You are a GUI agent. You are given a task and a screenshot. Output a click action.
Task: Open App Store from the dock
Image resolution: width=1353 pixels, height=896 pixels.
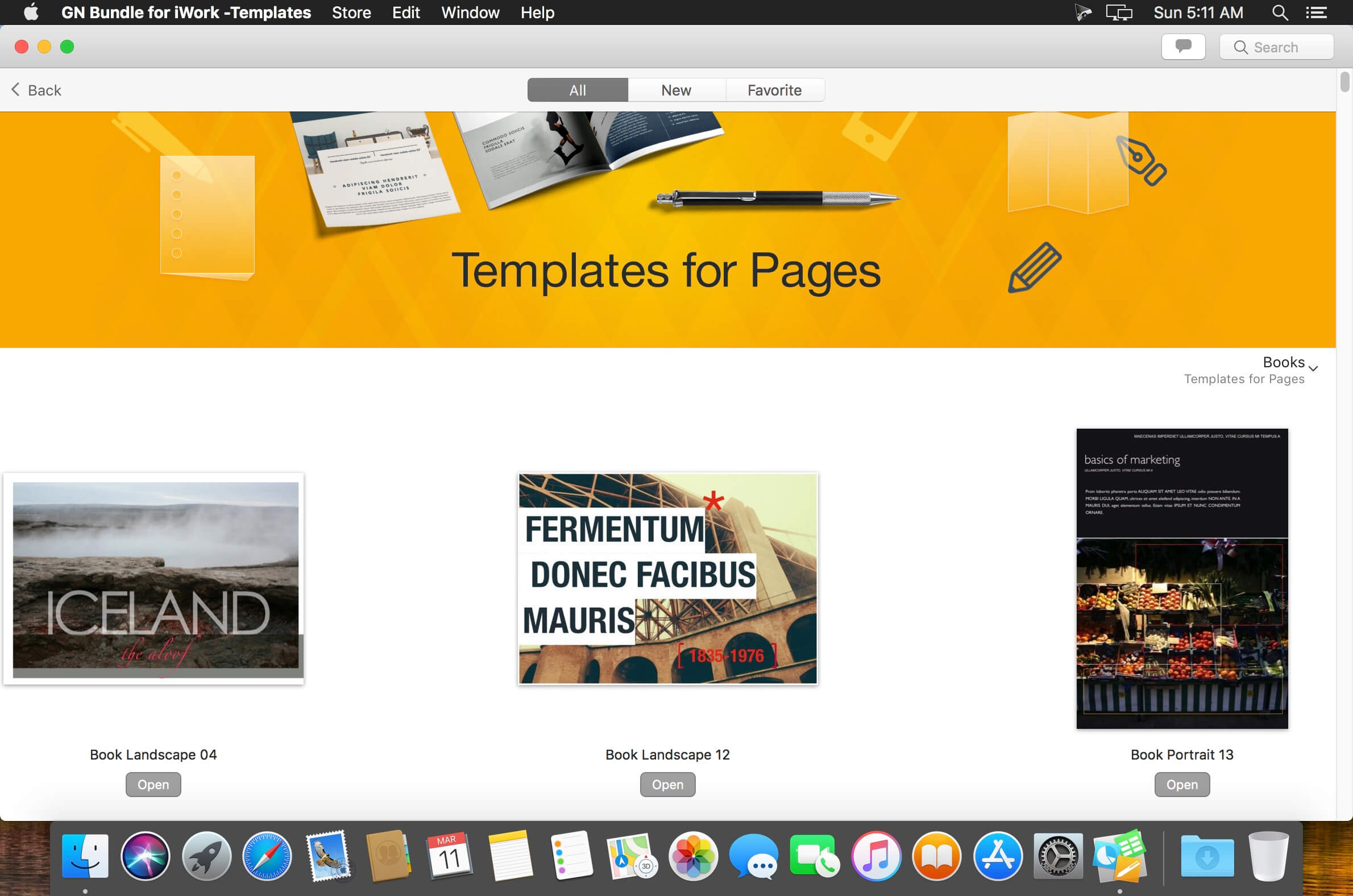(x=998, y=856)
